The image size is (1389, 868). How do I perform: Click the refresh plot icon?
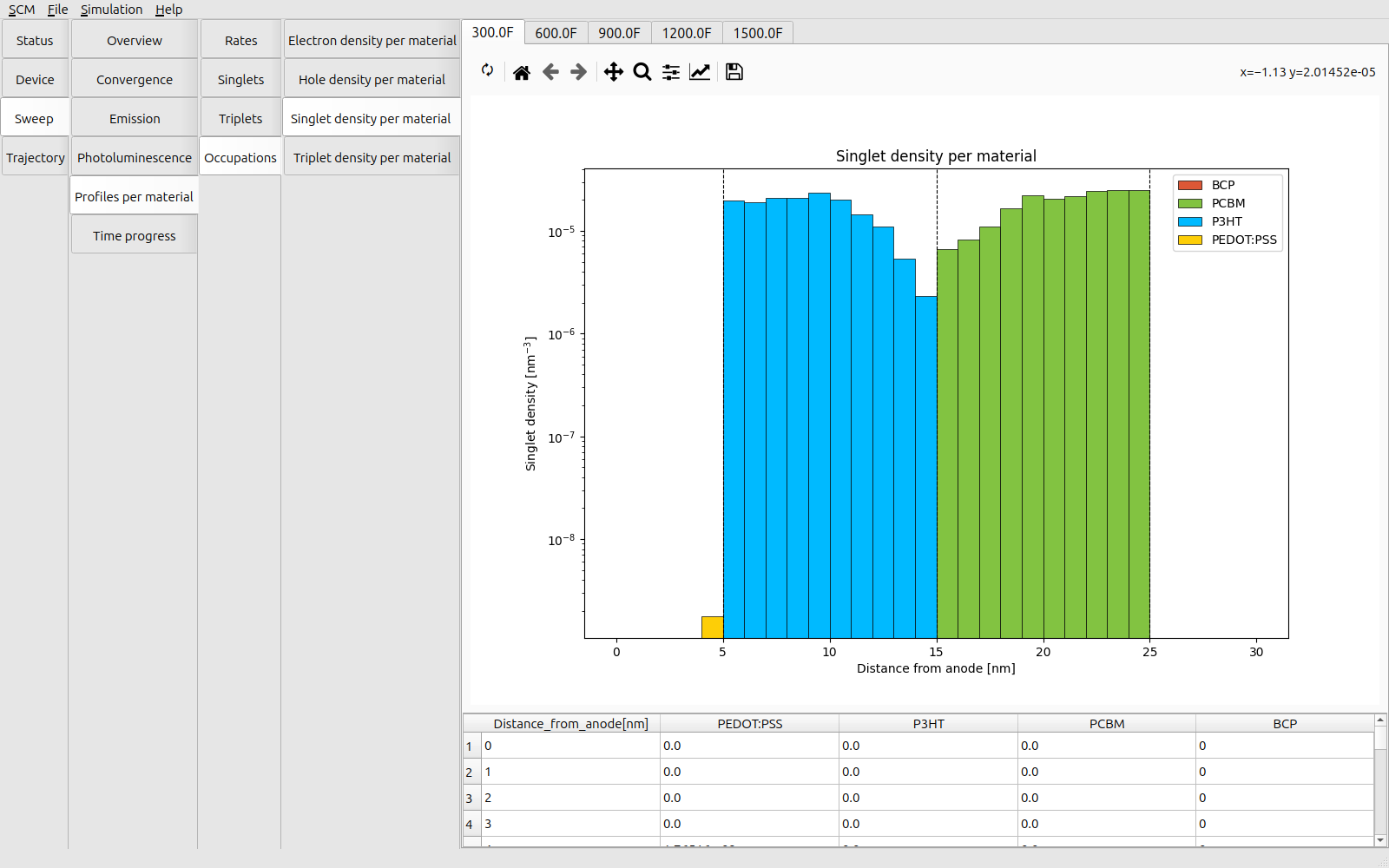(x=488, y=70)
